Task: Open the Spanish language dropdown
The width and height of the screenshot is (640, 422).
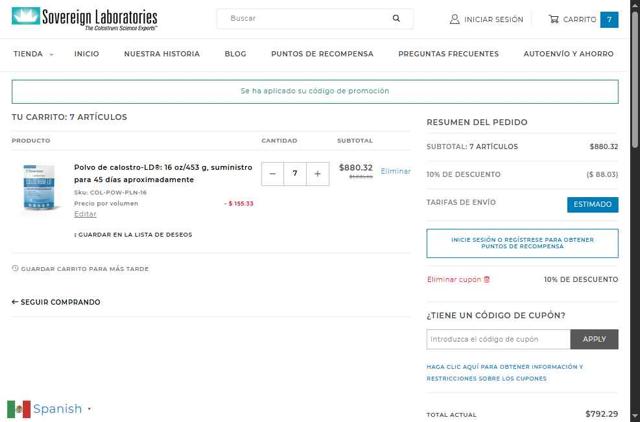Action: pyautogui.click(x=62, y=409)
